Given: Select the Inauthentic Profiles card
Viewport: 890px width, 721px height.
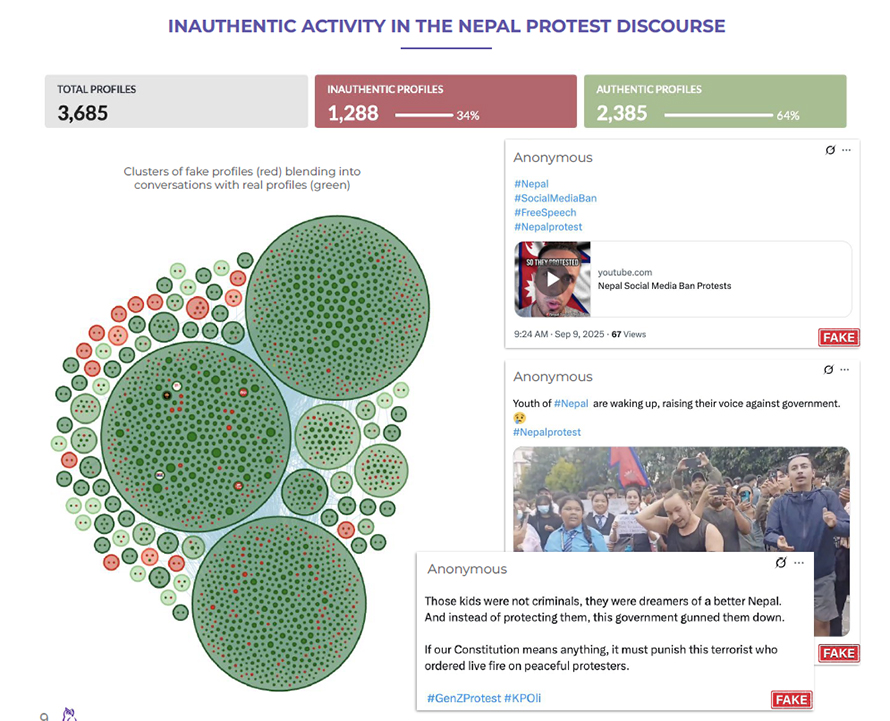Looking at the screenshot, I should (x=445, y=102).
